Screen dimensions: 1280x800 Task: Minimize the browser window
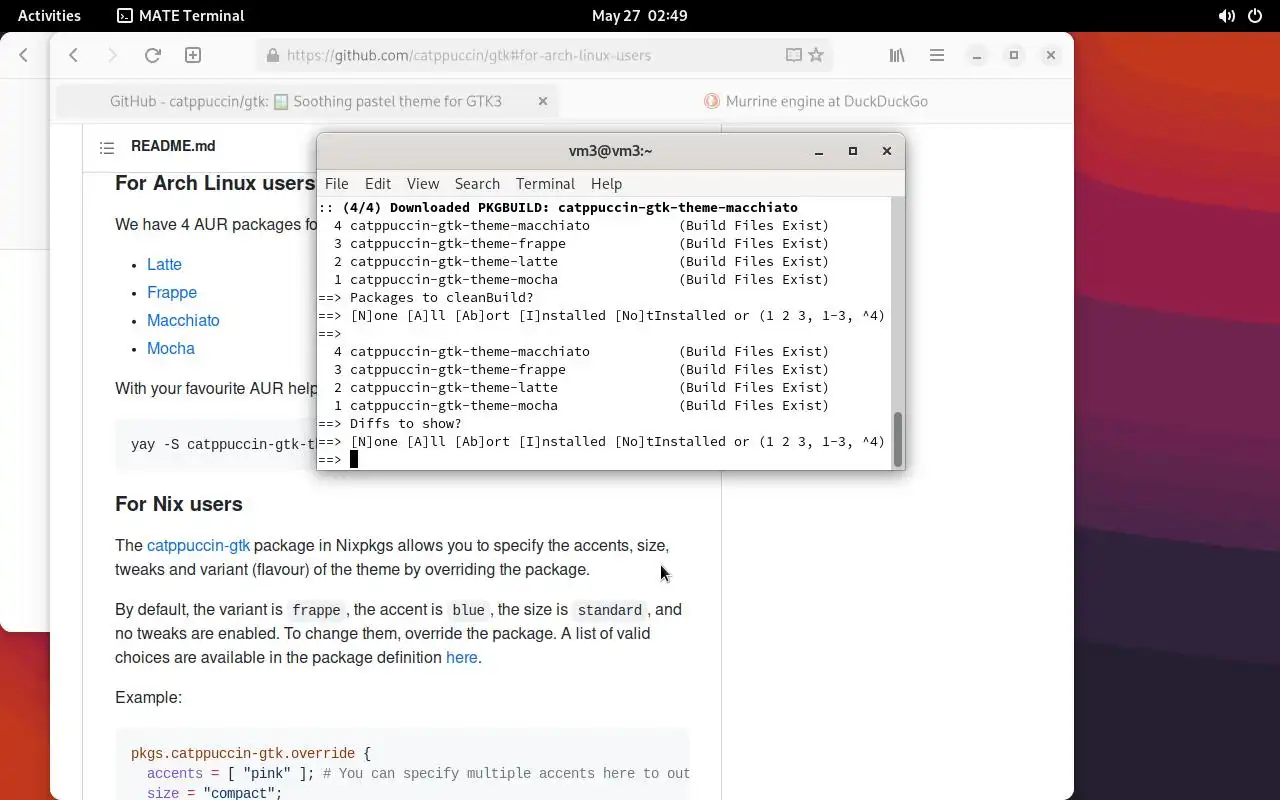(977, 55)
